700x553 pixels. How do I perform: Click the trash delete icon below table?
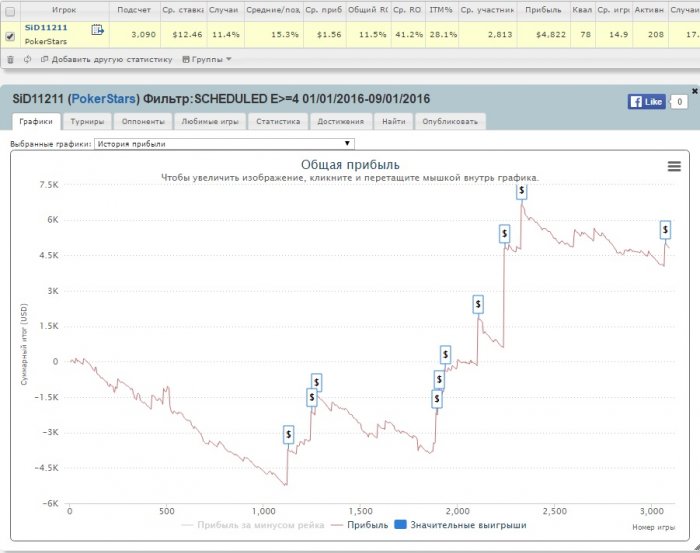point(10,59)
